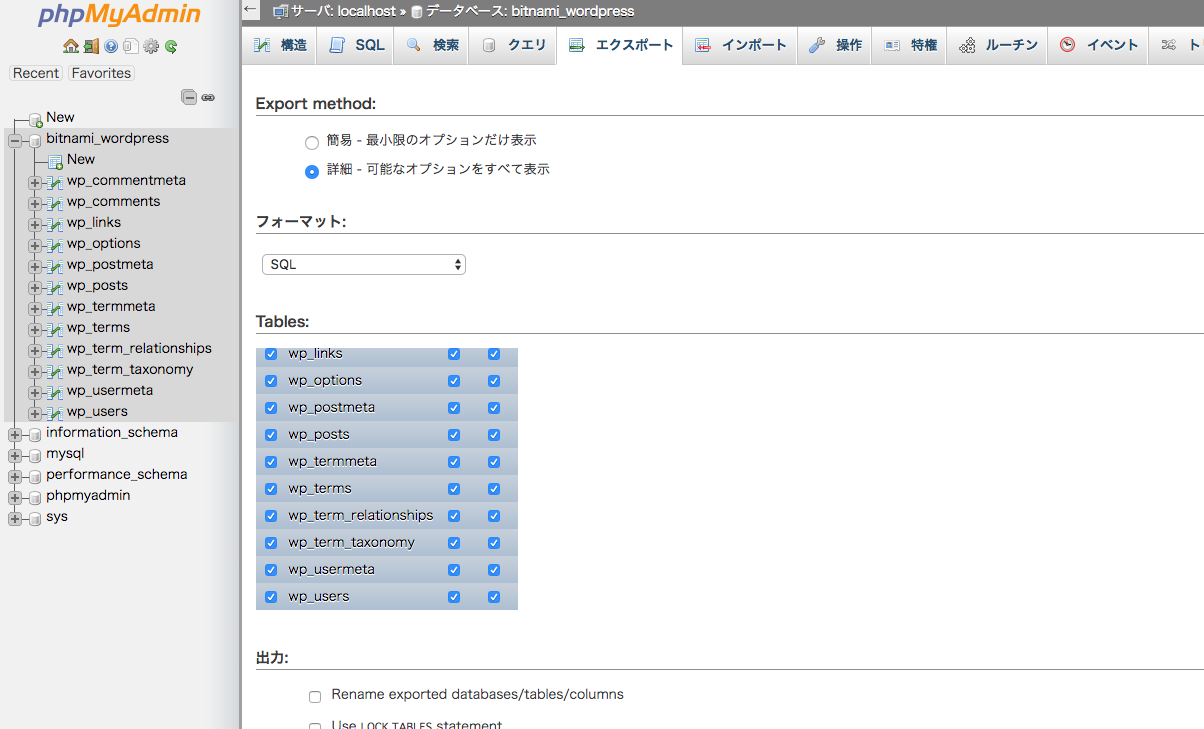The image size is (1204, 729).
Task: Open the SQL format dropdown
Action: point(364,265)
